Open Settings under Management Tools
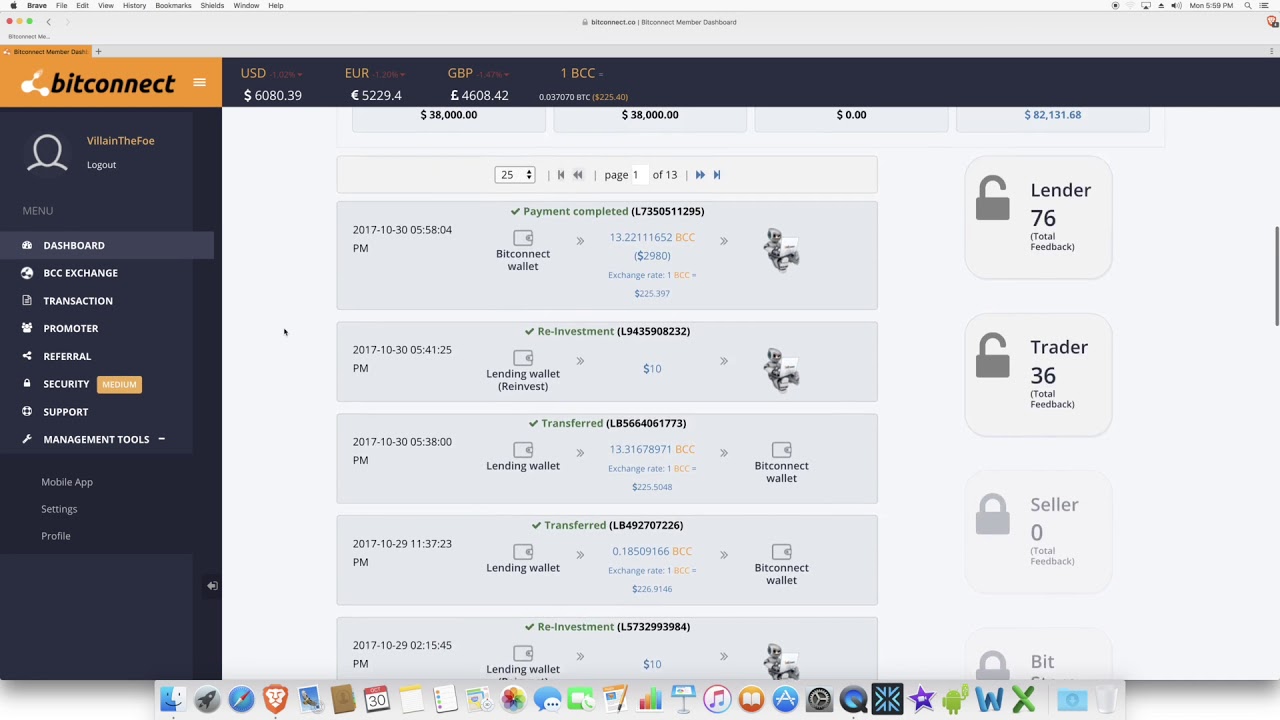1280x720 pixels. pyautogui.click(x=59, y=509)
